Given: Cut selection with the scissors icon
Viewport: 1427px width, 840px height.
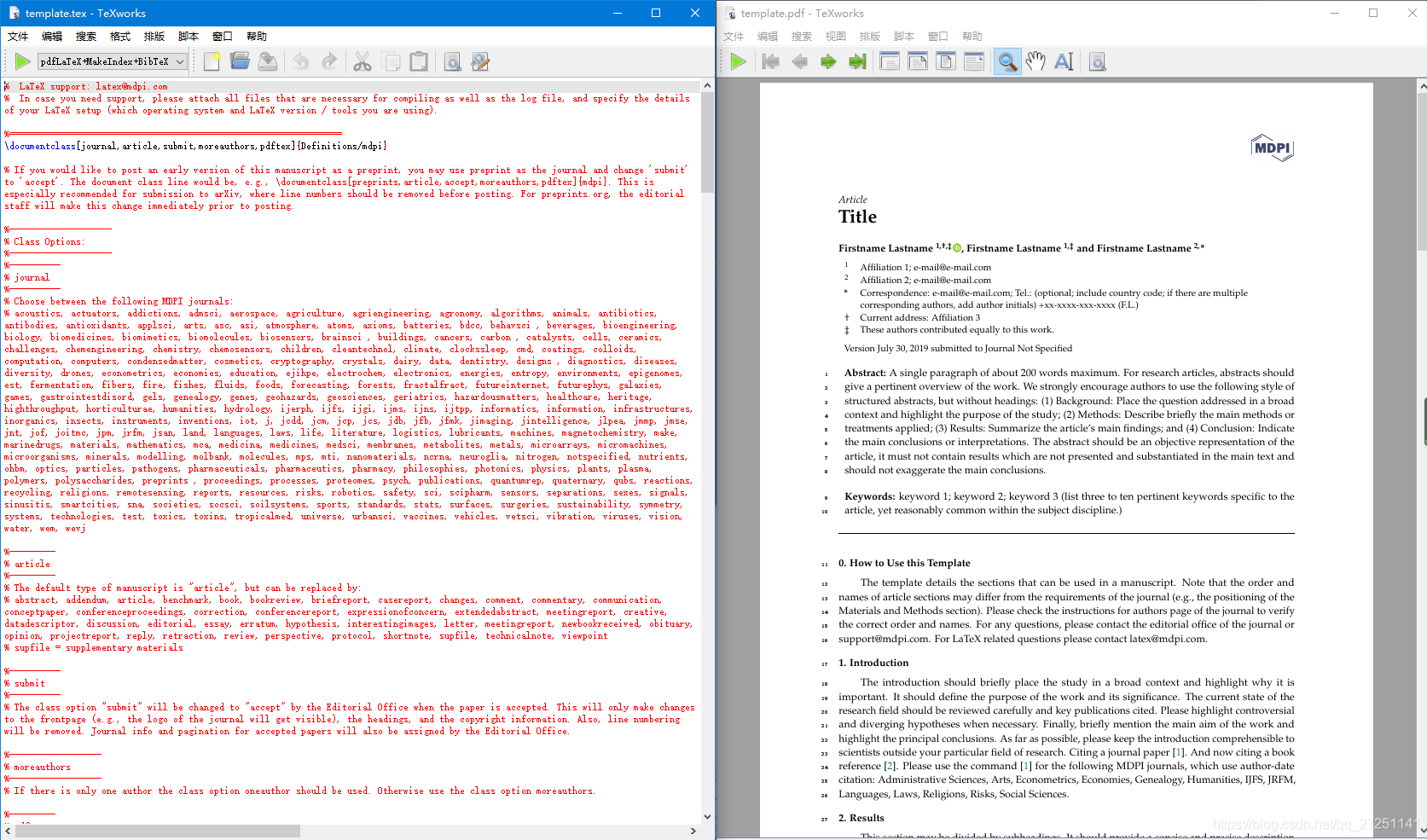Looking at the screenshot, I should pos(363,61).
